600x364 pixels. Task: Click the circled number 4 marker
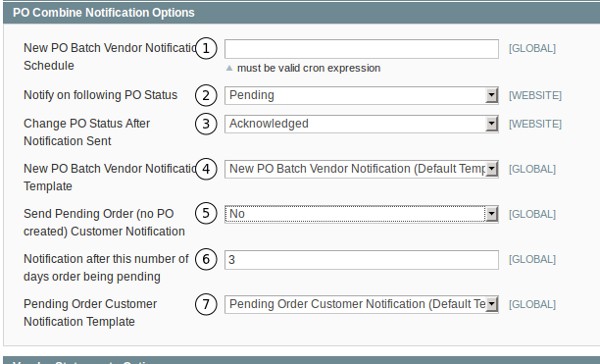point(206,169)
